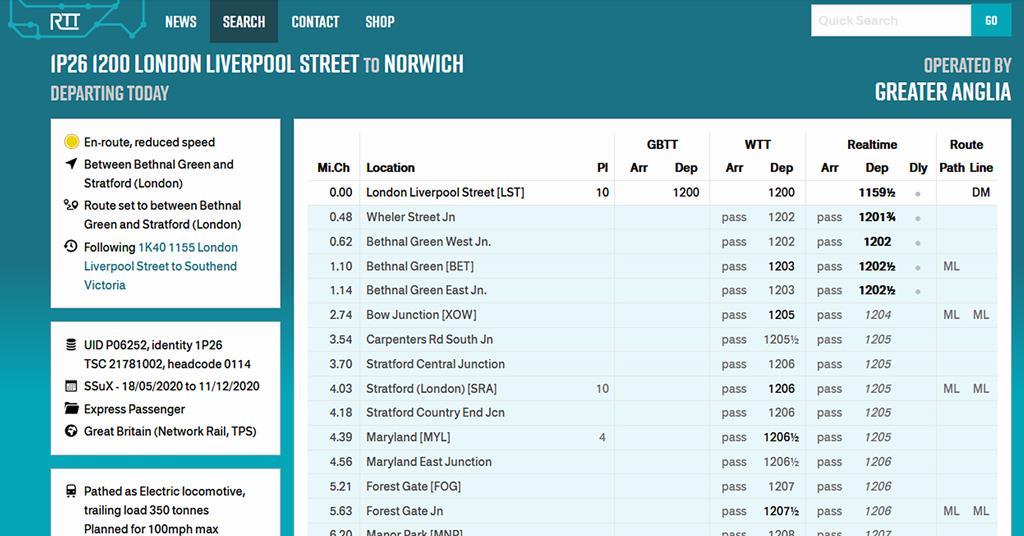This screenshot has width=1024, height=536.
Task: Click the WTT column group header
Action: pos(758,144)
